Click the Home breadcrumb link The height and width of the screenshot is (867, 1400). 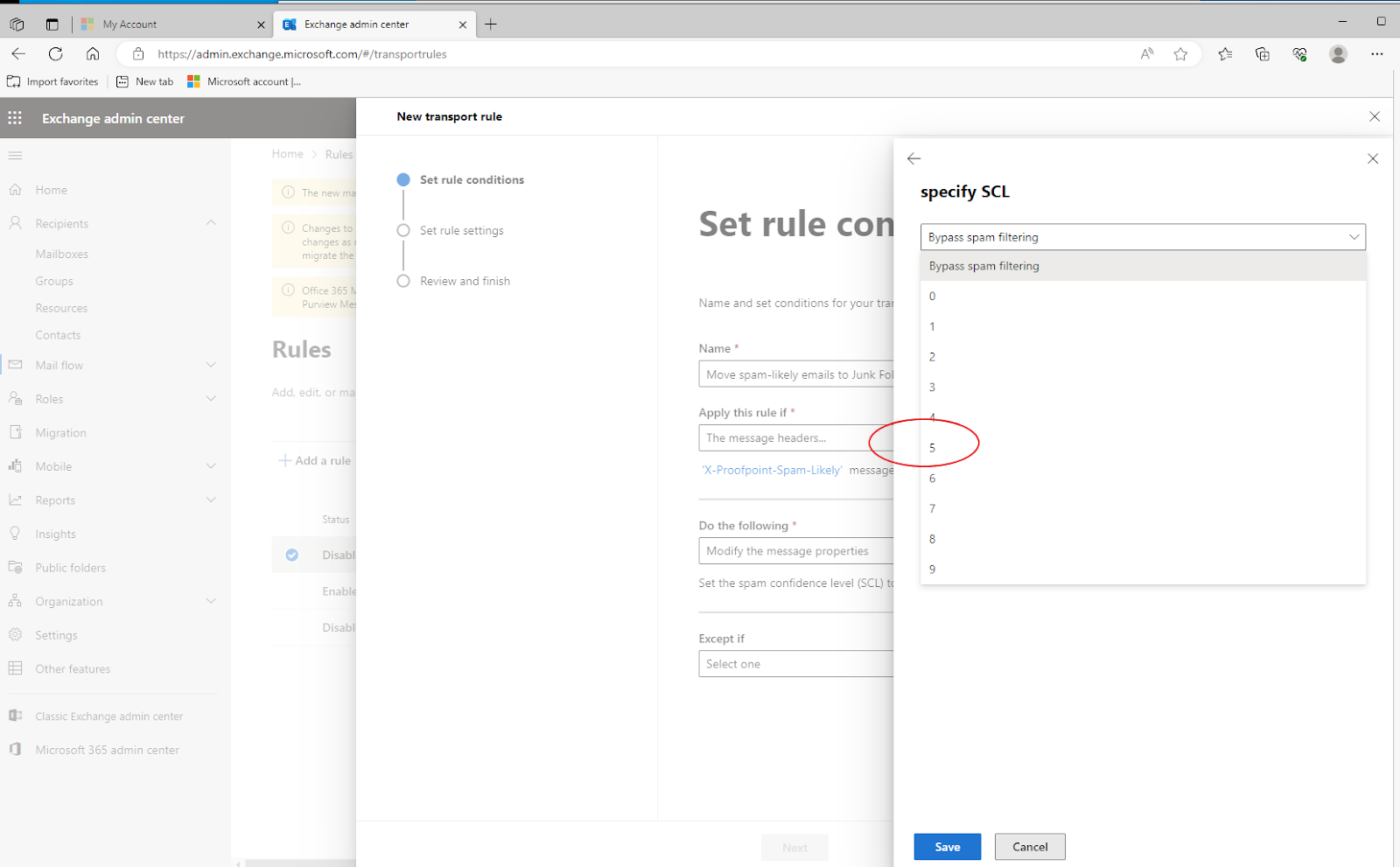pos(287,154)
